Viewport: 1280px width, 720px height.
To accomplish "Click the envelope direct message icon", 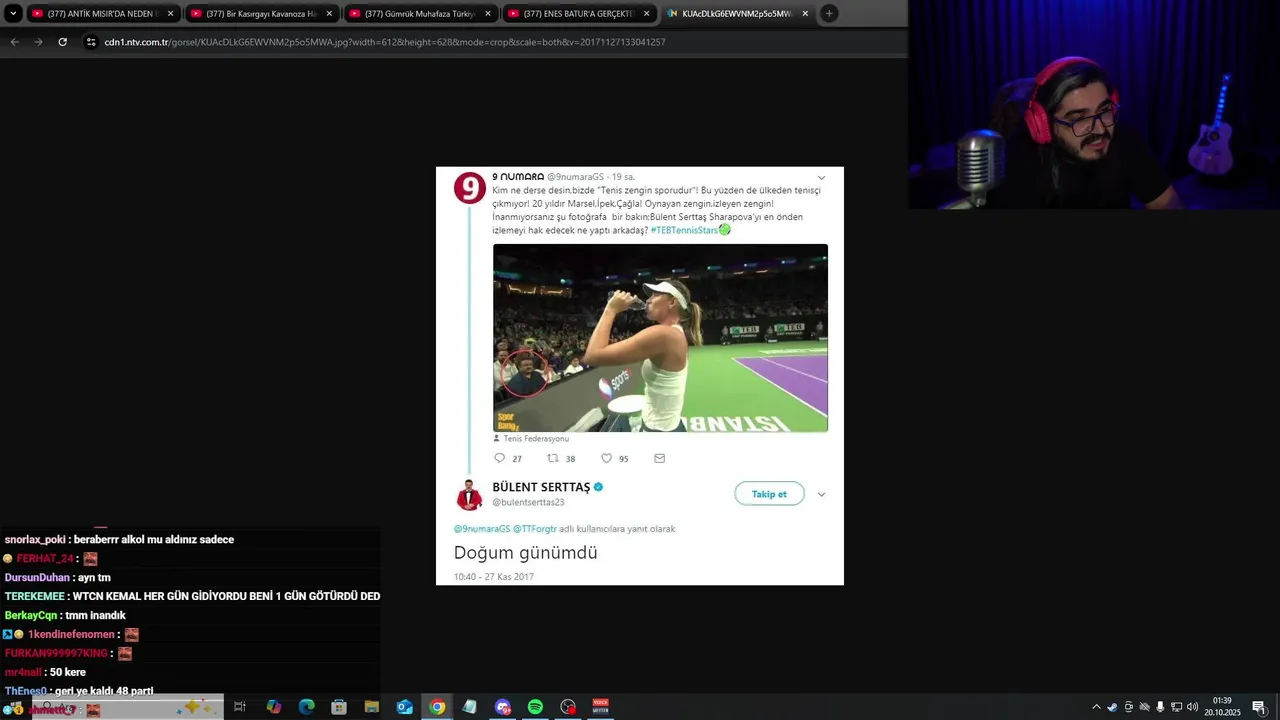I will (x=659, y=458).
